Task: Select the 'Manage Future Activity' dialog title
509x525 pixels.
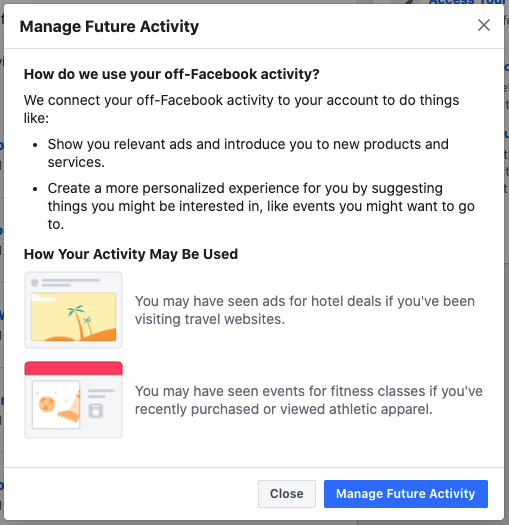Action: [x=109, y=26]
